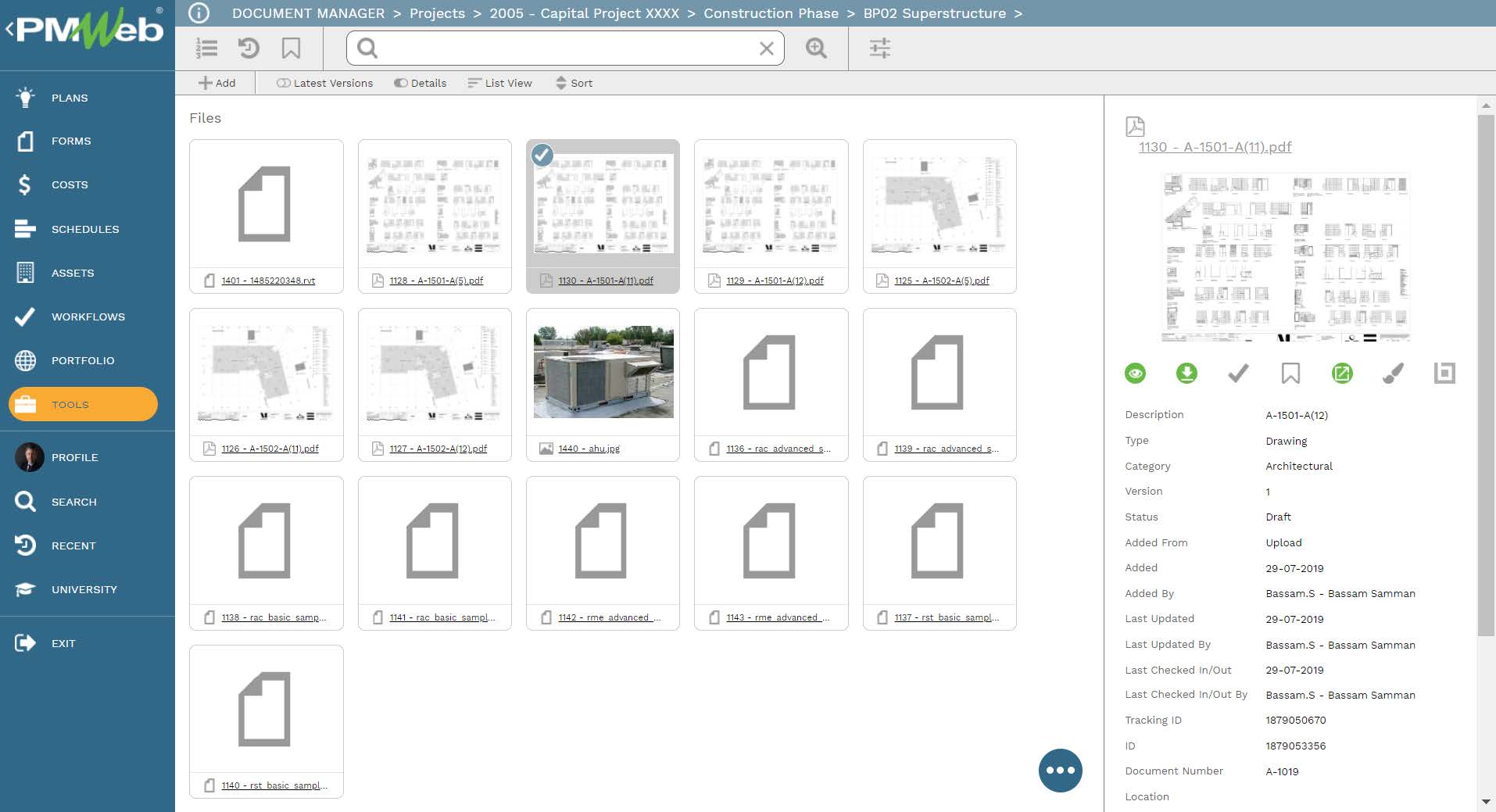Screen dimensions: 1496x812
Task: Navigate to Construction Phase in breadcrumb
Action: tap(771, 13)
